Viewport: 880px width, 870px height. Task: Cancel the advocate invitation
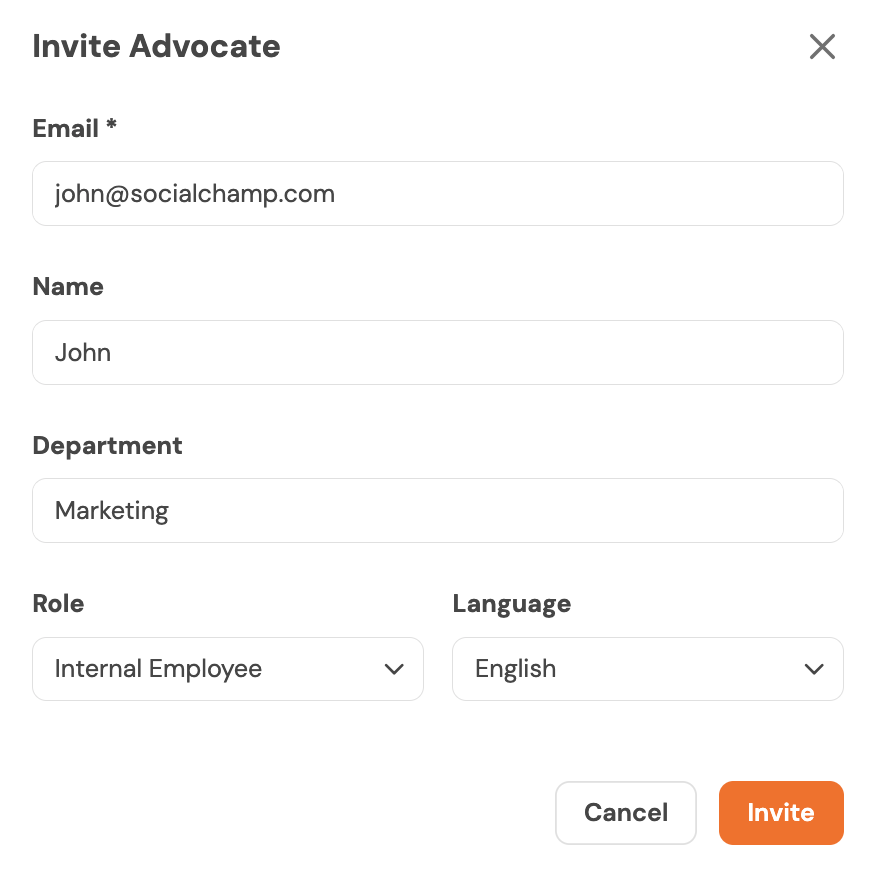[x=626, y=813]
